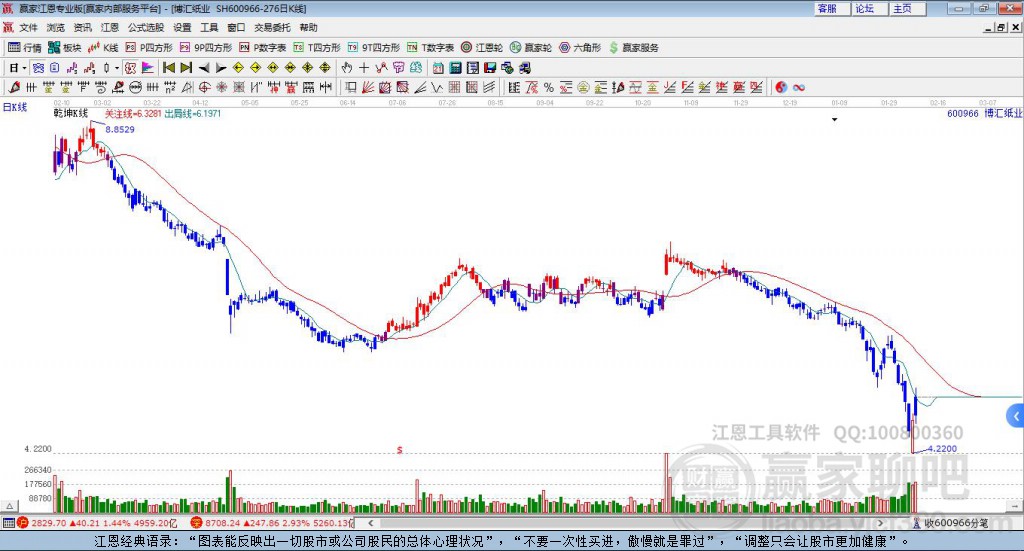Click the 主页 button
The width and height of the screenshot is (1024, 551).
(x=908, y=8)
